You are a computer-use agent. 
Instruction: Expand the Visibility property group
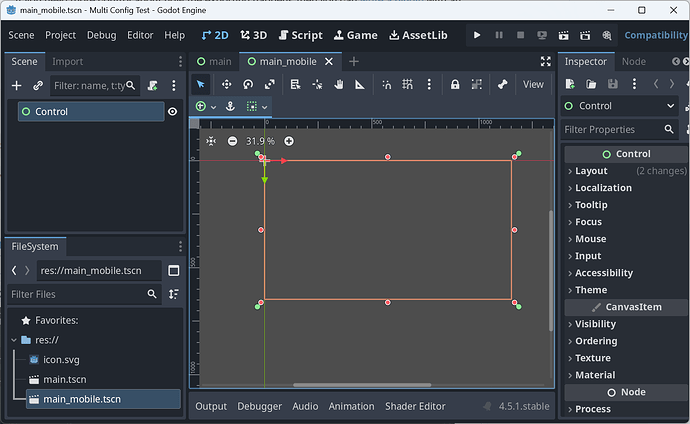pos(595,324)
